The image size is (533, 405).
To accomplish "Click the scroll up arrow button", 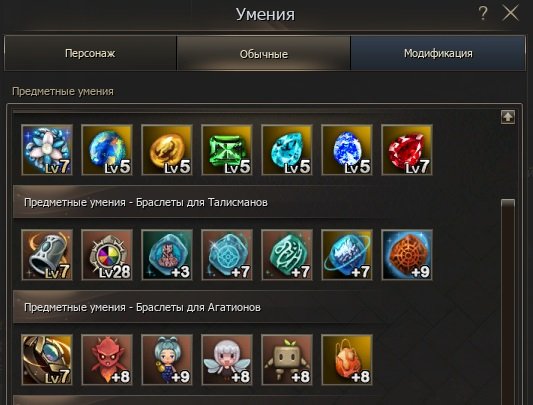I will pyautogui.click(x=508, y=117).
